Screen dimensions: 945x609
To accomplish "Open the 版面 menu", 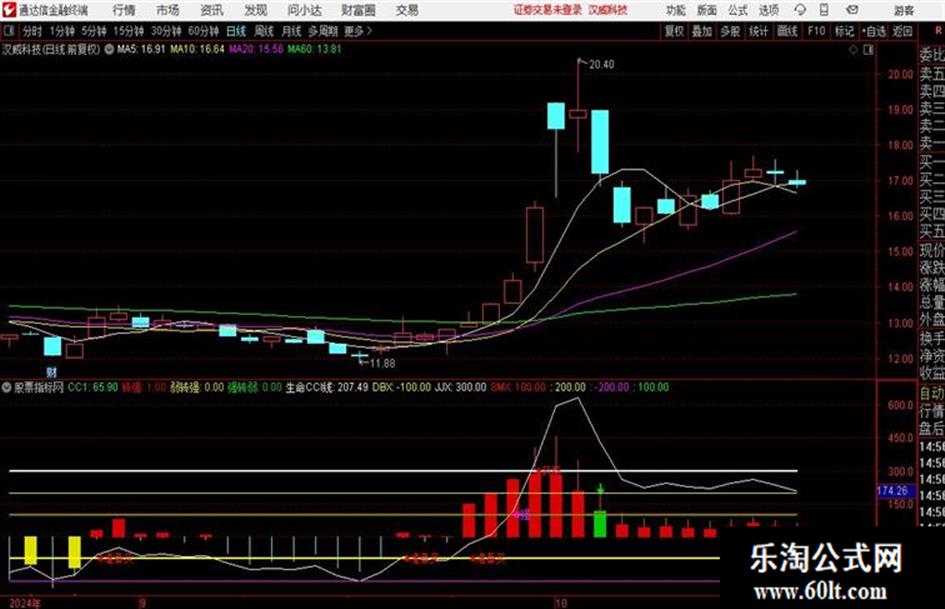I will [706, 10].
